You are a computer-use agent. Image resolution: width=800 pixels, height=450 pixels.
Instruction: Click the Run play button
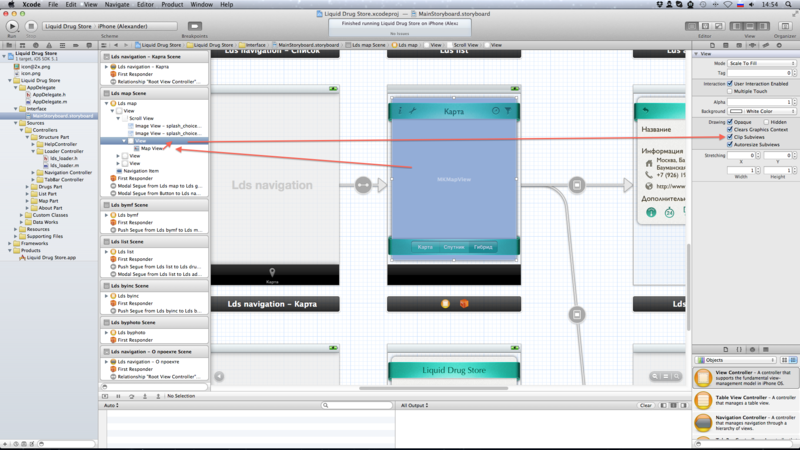coord(12,26)
